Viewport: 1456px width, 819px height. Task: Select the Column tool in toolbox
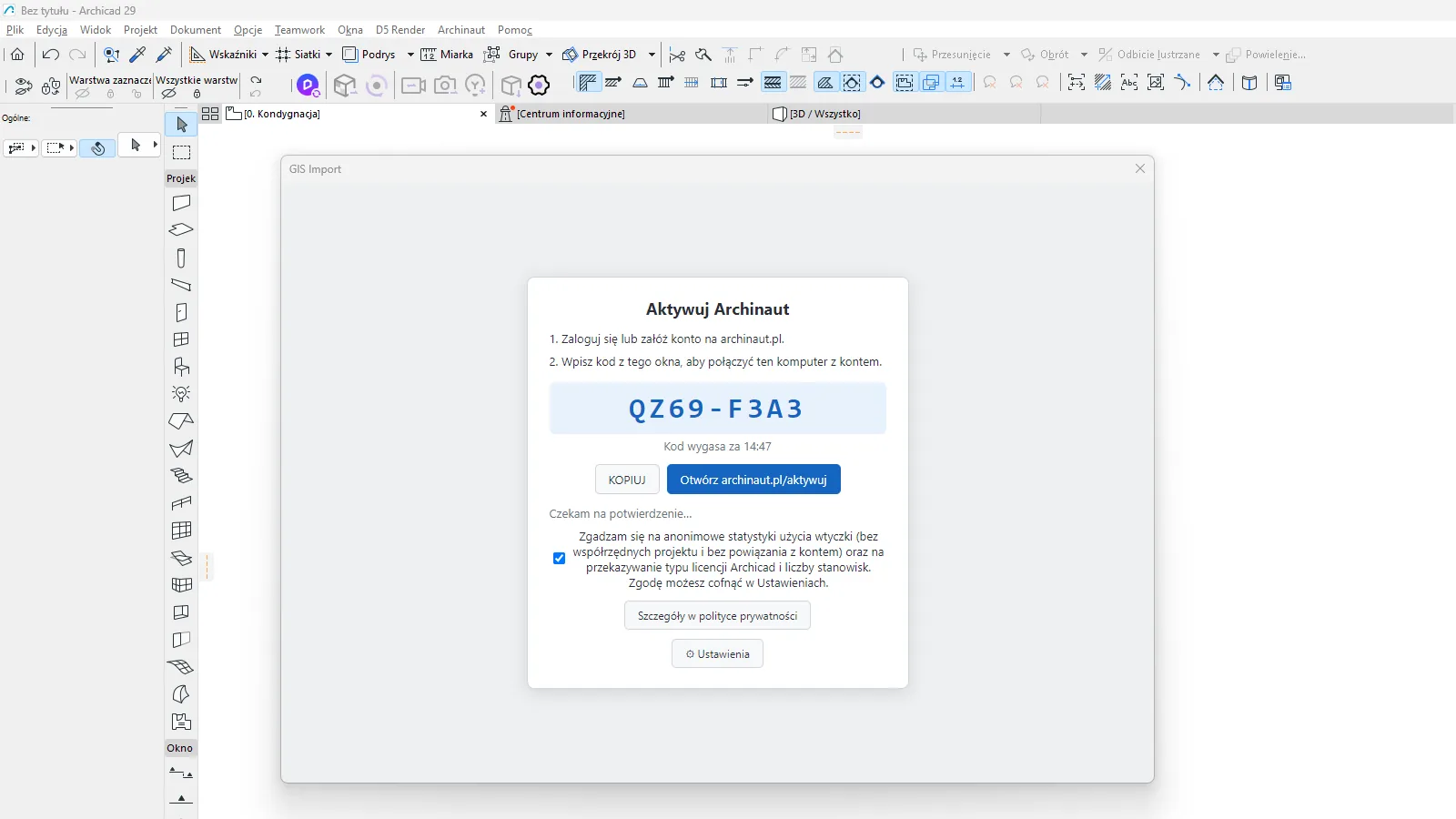click(181, 258)
